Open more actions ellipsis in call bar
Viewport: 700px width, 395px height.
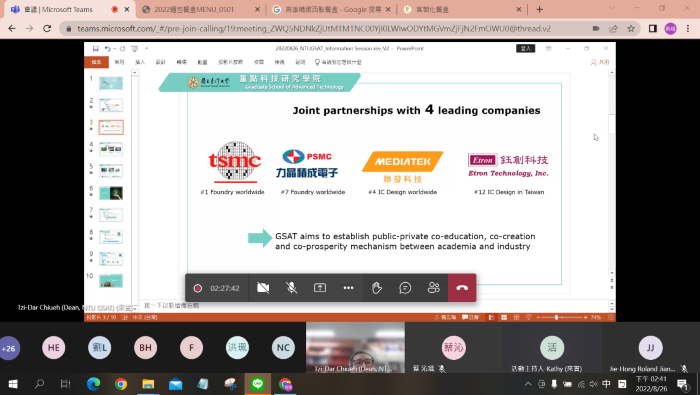pos(348,288)
